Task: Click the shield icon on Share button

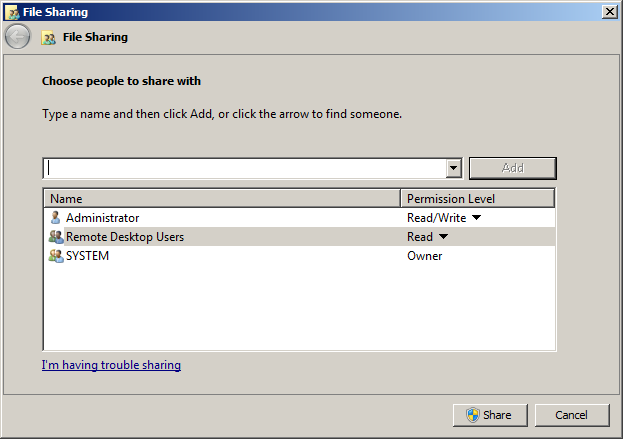Action: [x=473, y=415]
